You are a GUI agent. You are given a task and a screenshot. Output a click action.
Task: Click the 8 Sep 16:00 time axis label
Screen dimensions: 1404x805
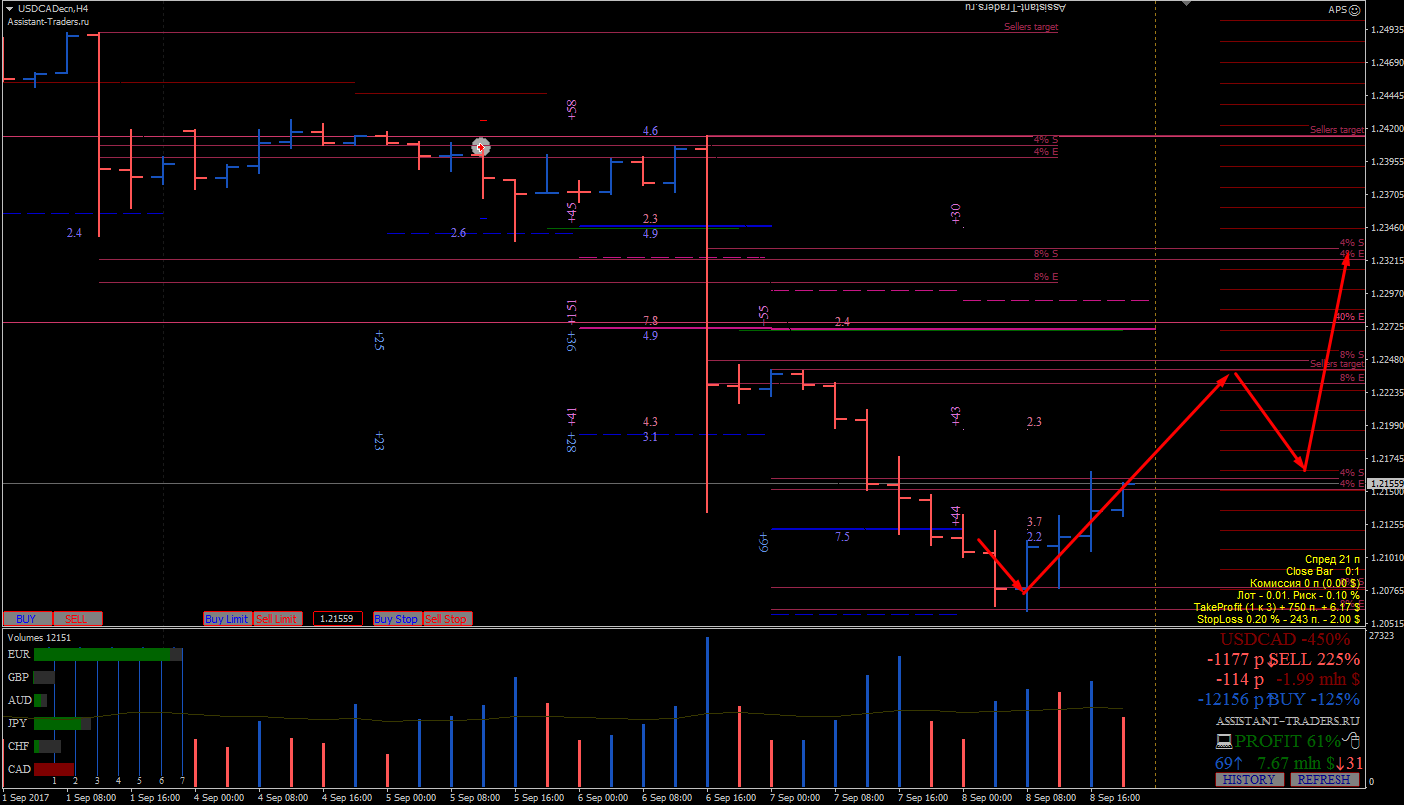[x=1115, y=797]
